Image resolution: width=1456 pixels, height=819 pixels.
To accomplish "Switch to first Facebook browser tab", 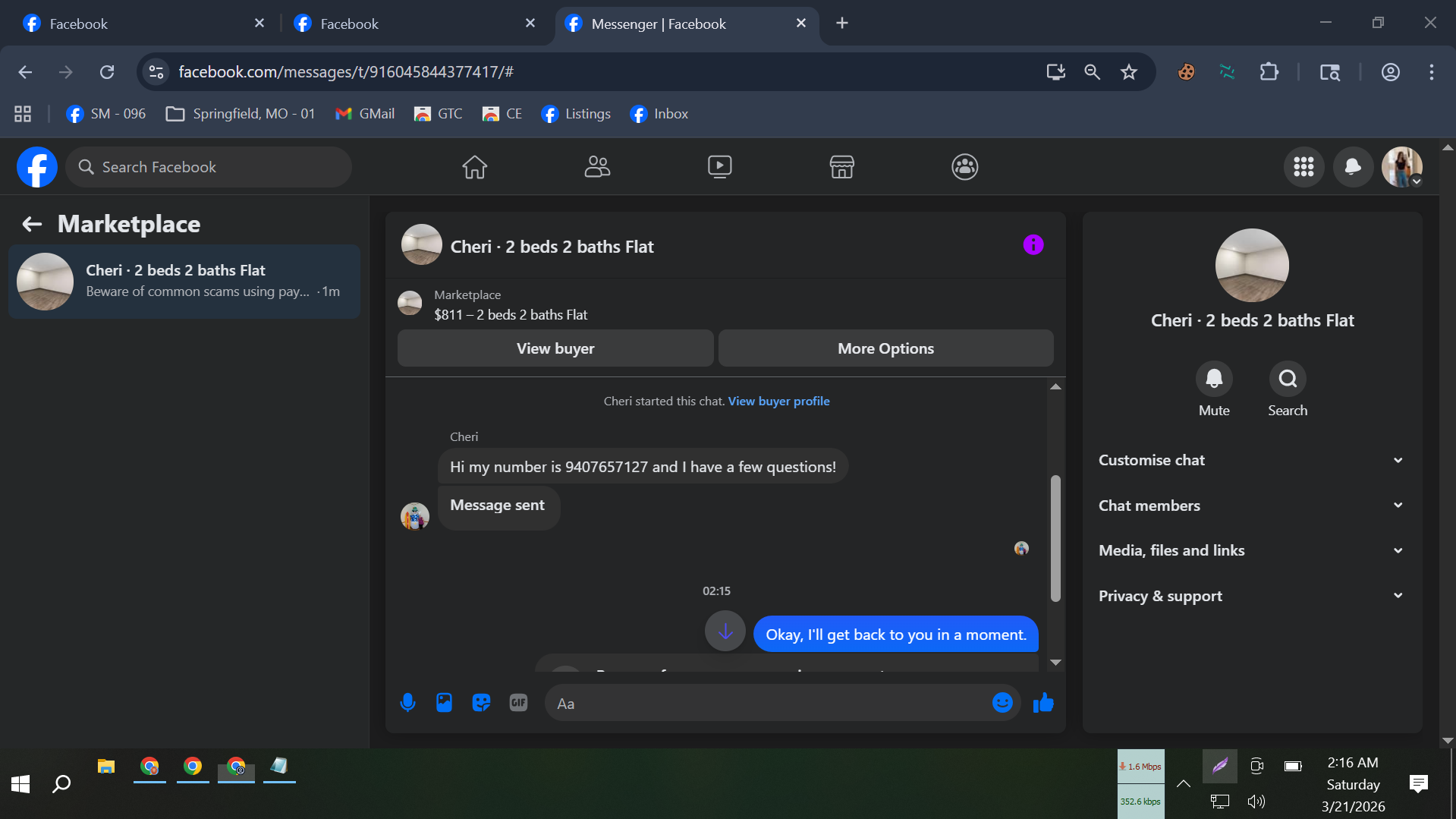I will [x=143, y=24].
